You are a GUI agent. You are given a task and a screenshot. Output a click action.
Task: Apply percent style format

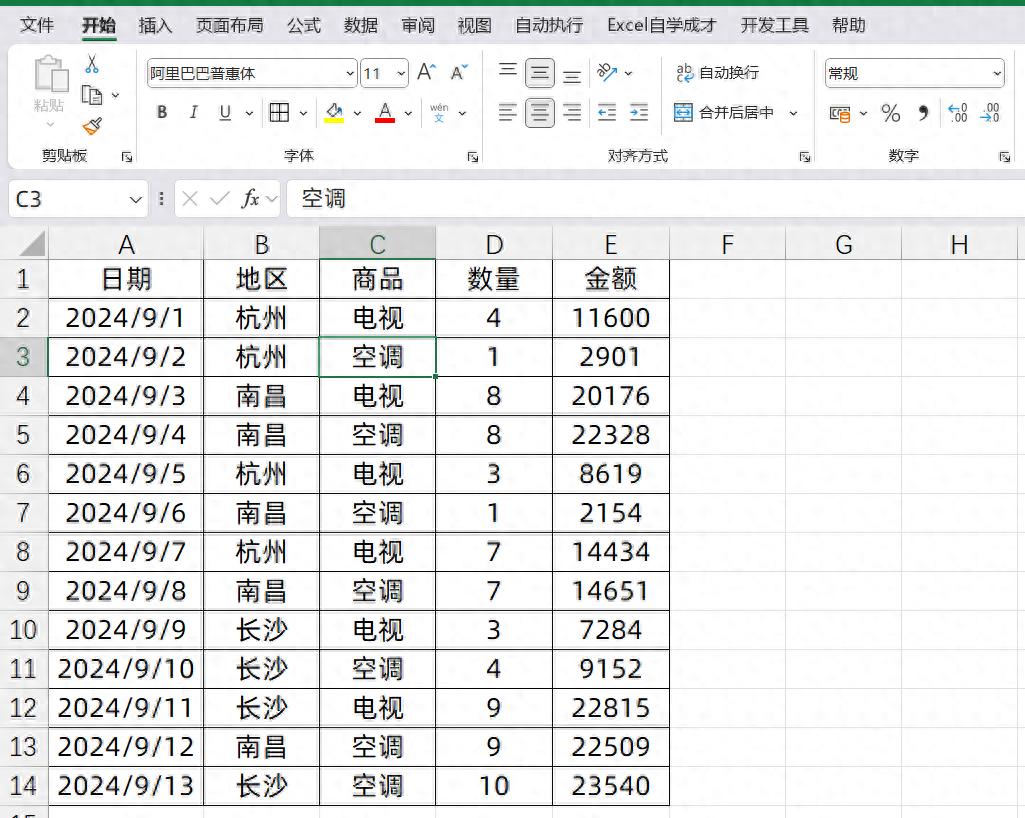(890, 113)
